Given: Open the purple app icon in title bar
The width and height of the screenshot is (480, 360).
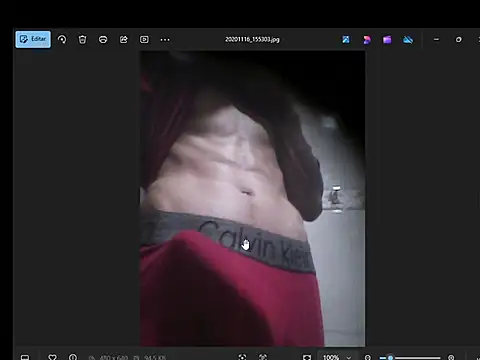Looking at the screenshot, I should point(387,40).
